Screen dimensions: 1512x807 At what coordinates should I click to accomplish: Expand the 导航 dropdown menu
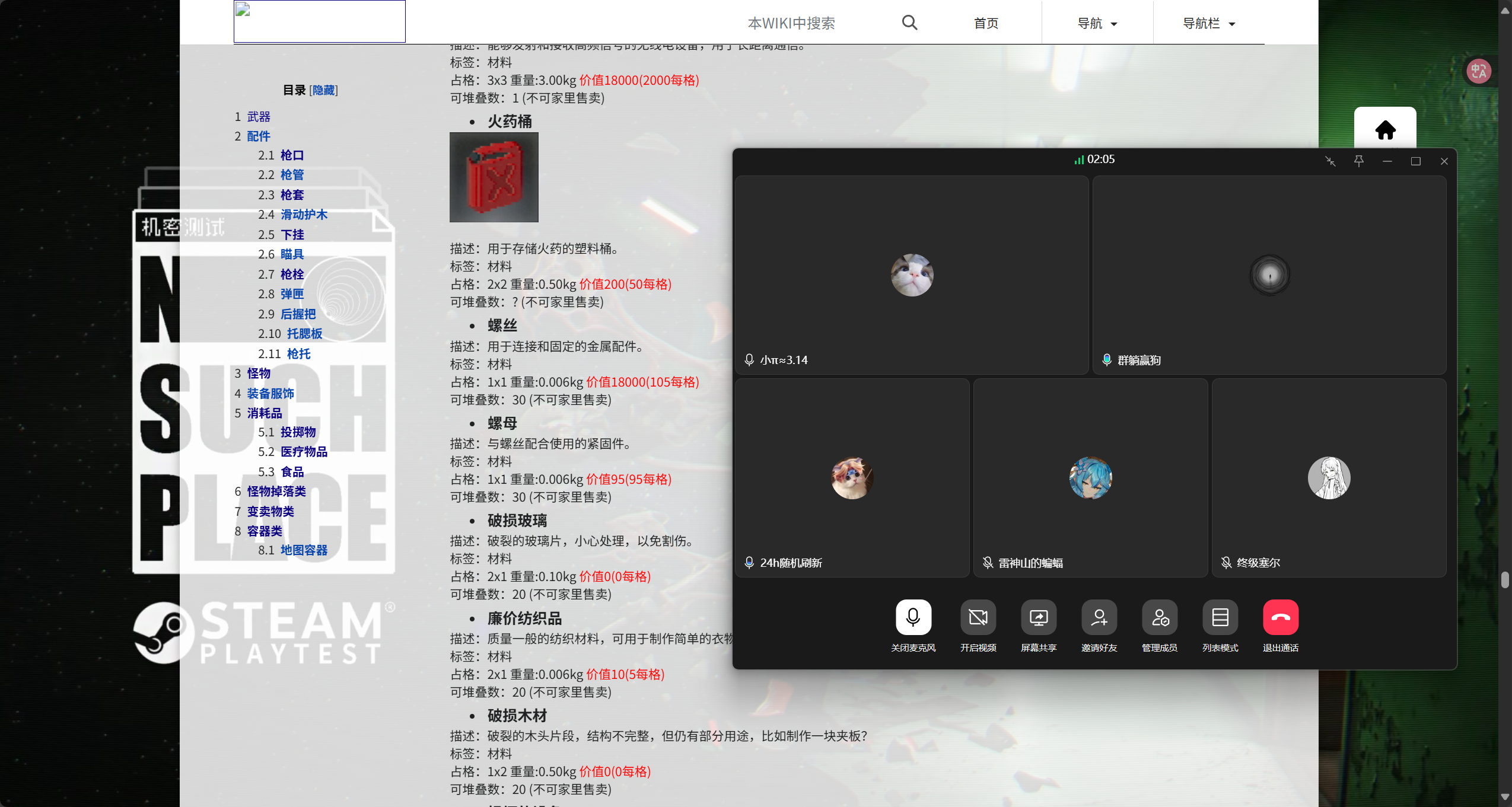[x=1097, y=23]
